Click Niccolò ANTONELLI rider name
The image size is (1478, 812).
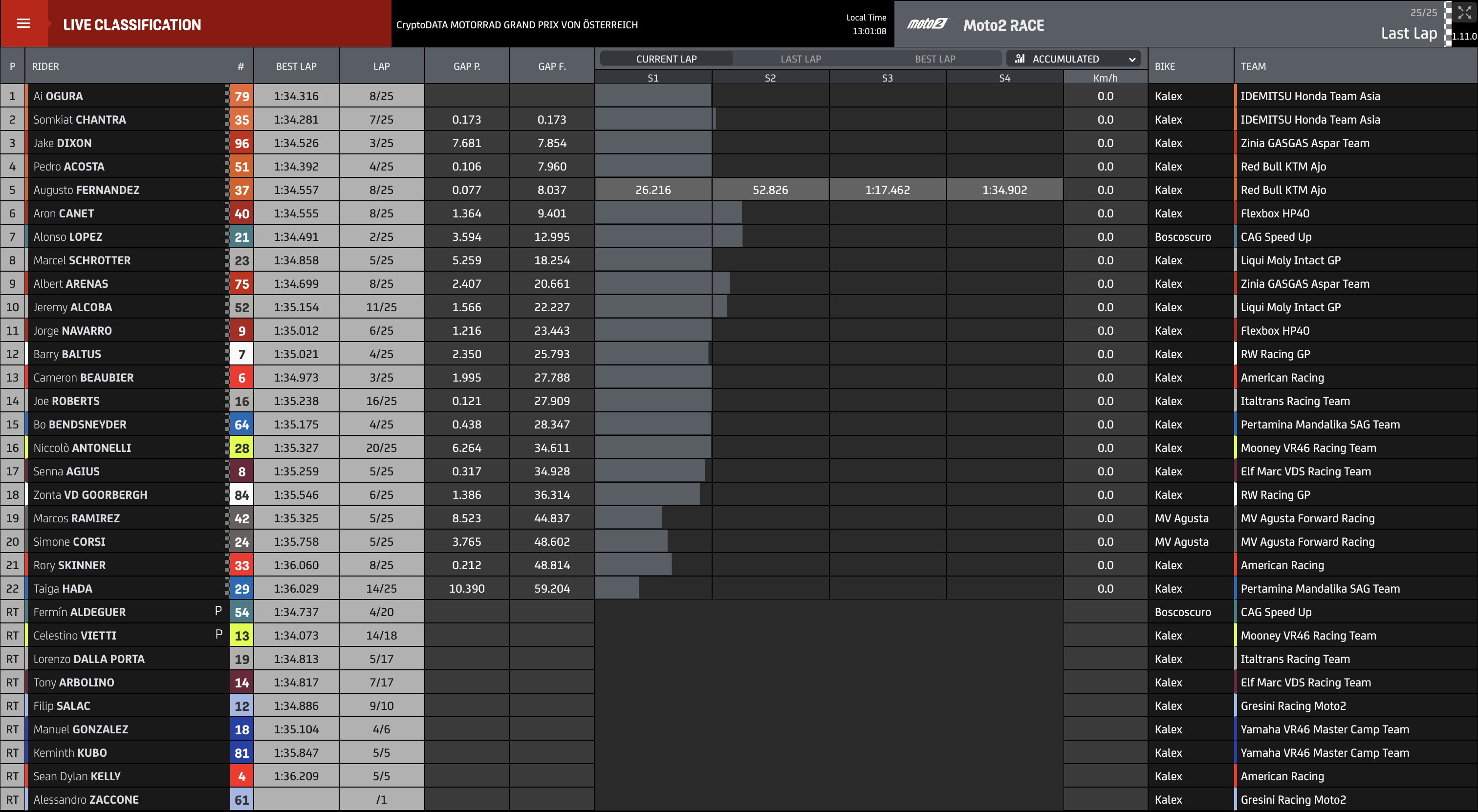(82, 448)
